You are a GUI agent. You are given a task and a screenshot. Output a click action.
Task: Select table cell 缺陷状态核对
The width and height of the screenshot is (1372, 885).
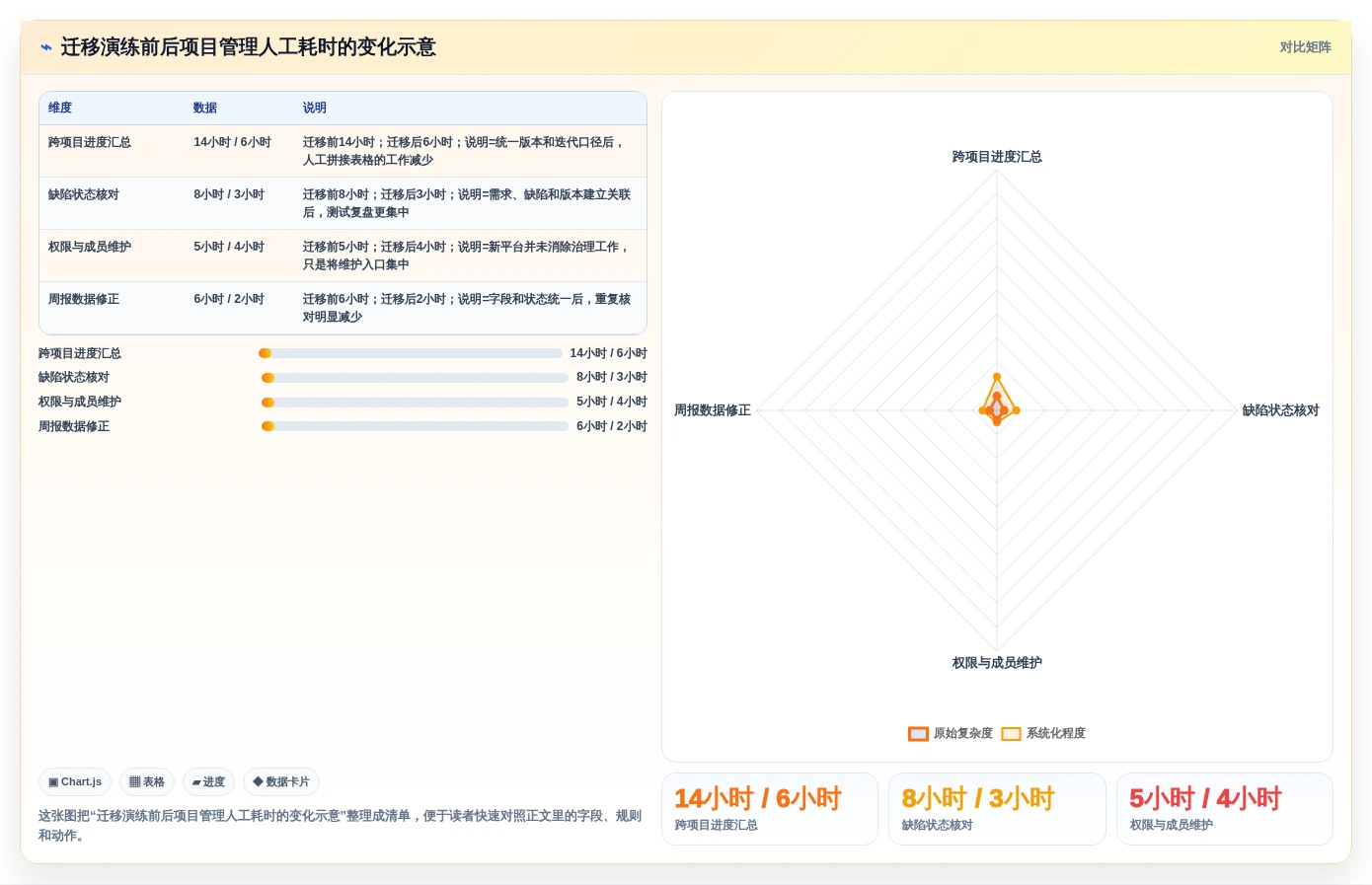tap(84, 194)
